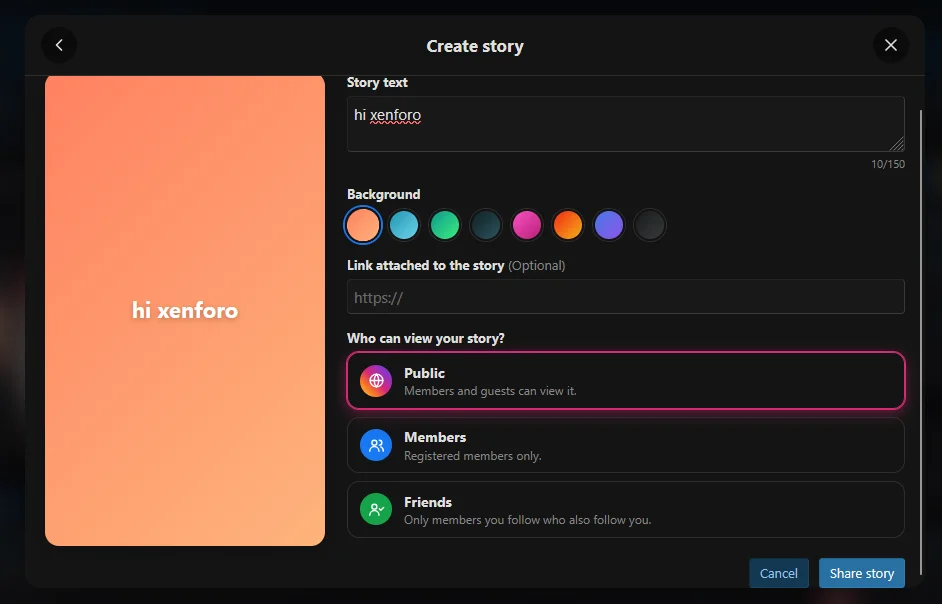
Task: Click the 10/150 character counter
Action: [x=888, y=164]
